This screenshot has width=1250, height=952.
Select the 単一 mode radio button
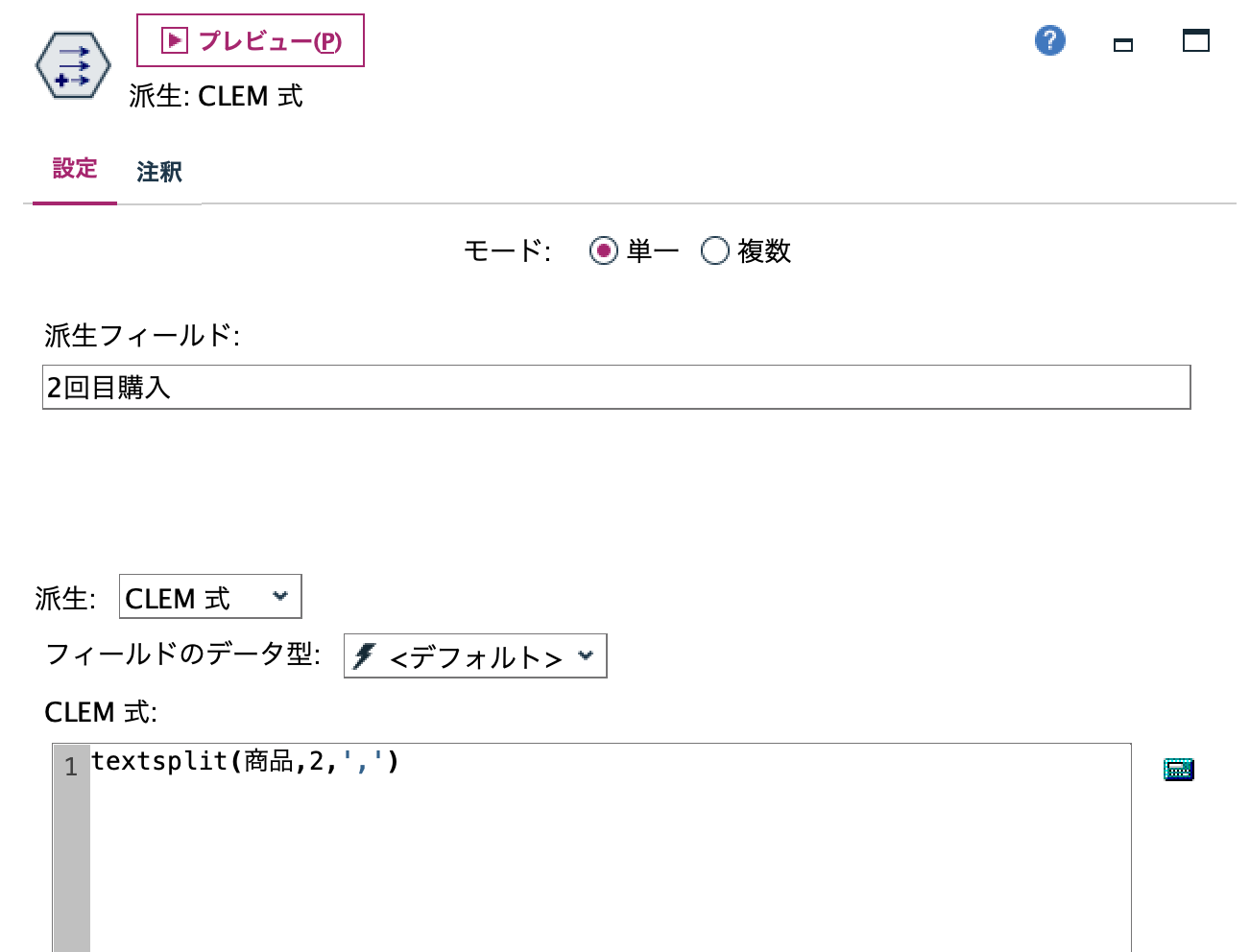click(x=604, y=250)
